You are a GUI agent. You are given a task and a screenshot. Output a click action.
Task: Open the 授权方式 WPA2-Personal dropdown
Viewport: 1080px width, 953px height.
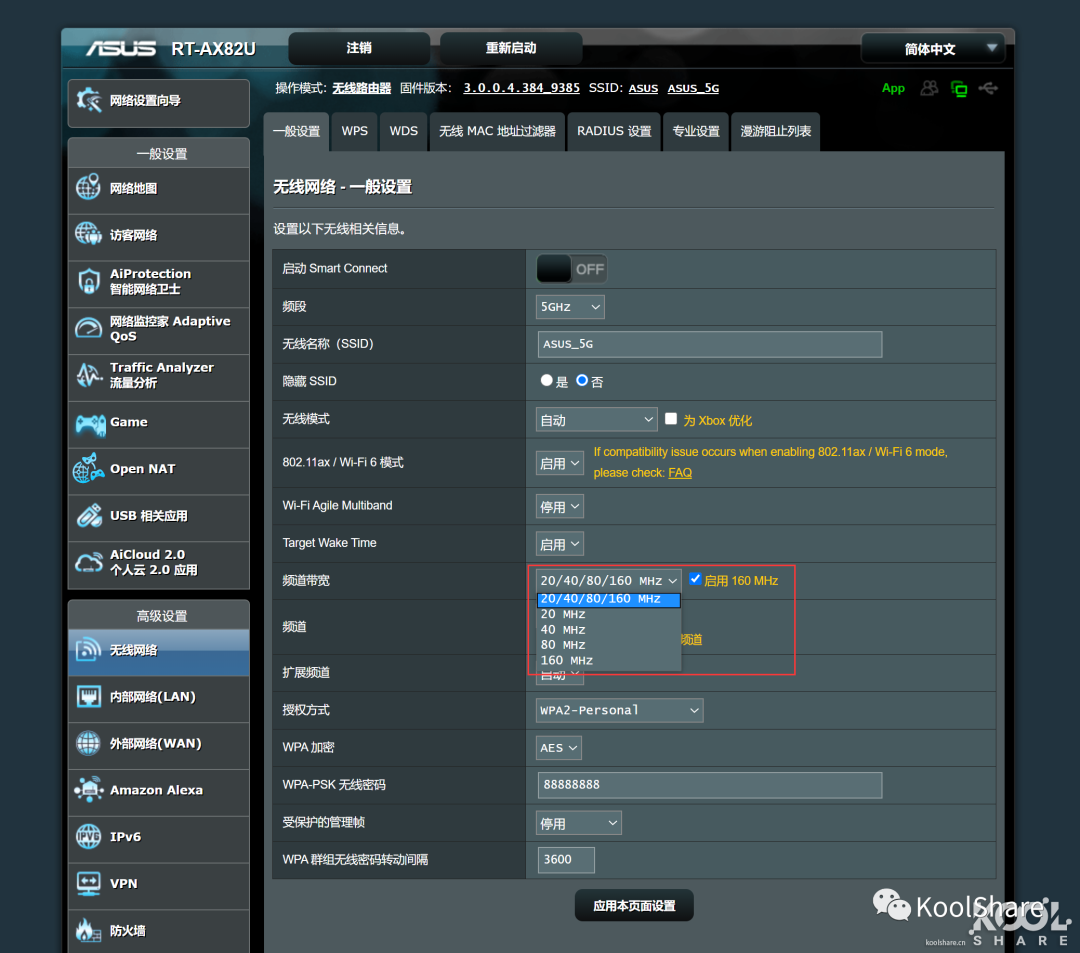pyautogui.click(x=619, y=710)
